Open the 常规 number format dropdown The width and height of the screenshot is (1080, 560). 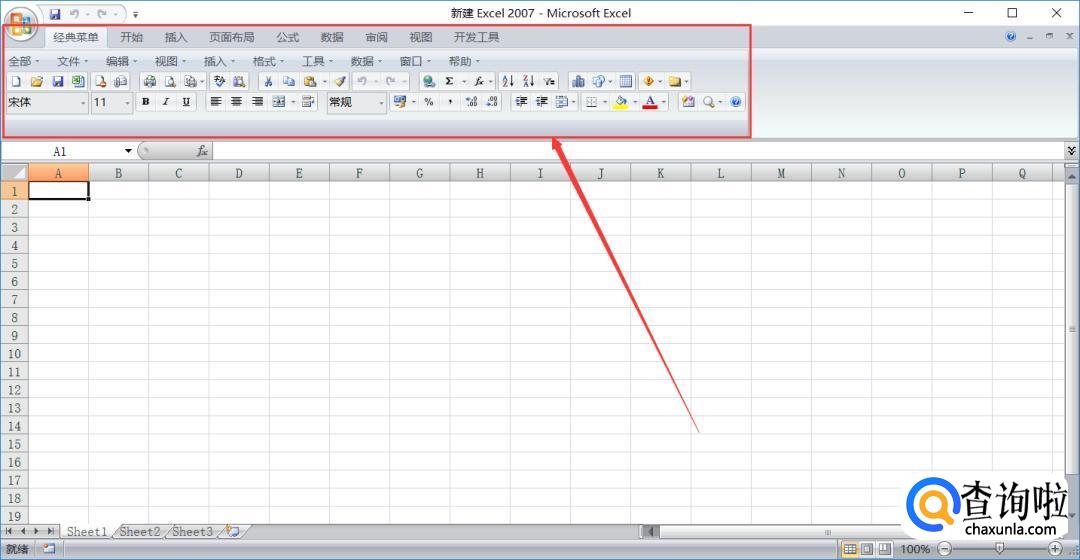381,103
